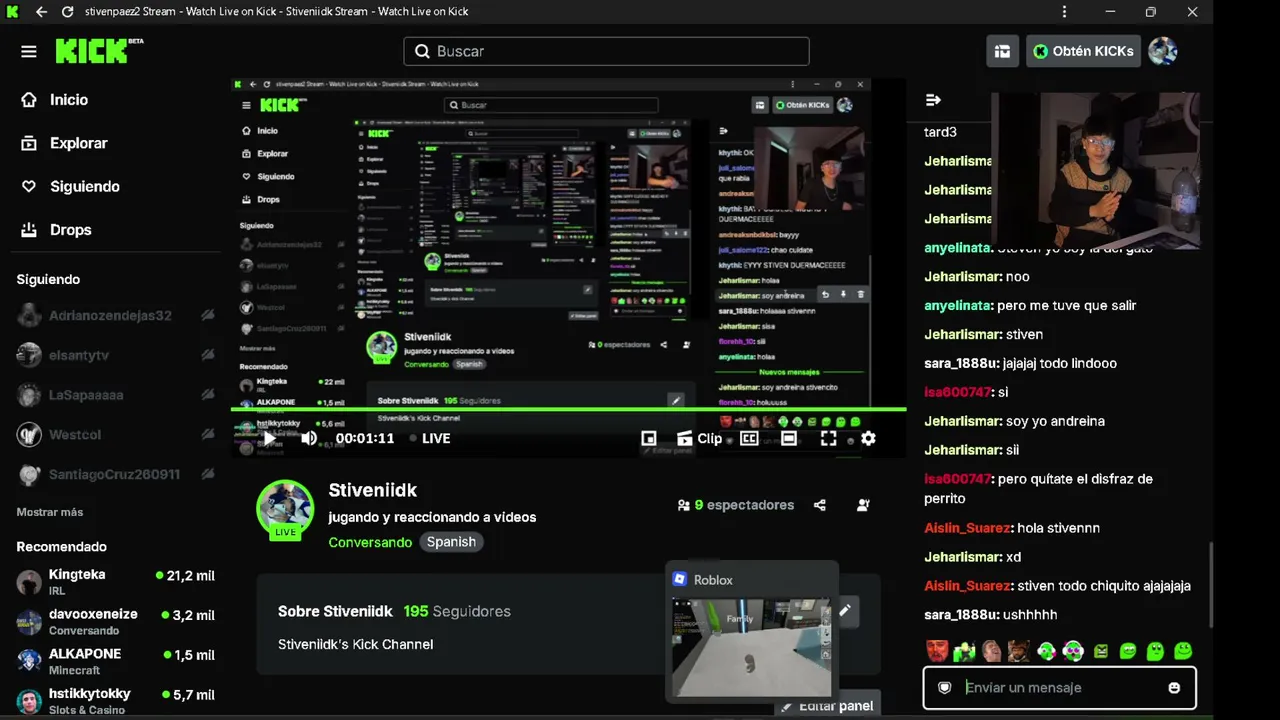The image size is (1280, 720).
Task: Click the Obtén KICKs button
Action: coord(1083,51)
